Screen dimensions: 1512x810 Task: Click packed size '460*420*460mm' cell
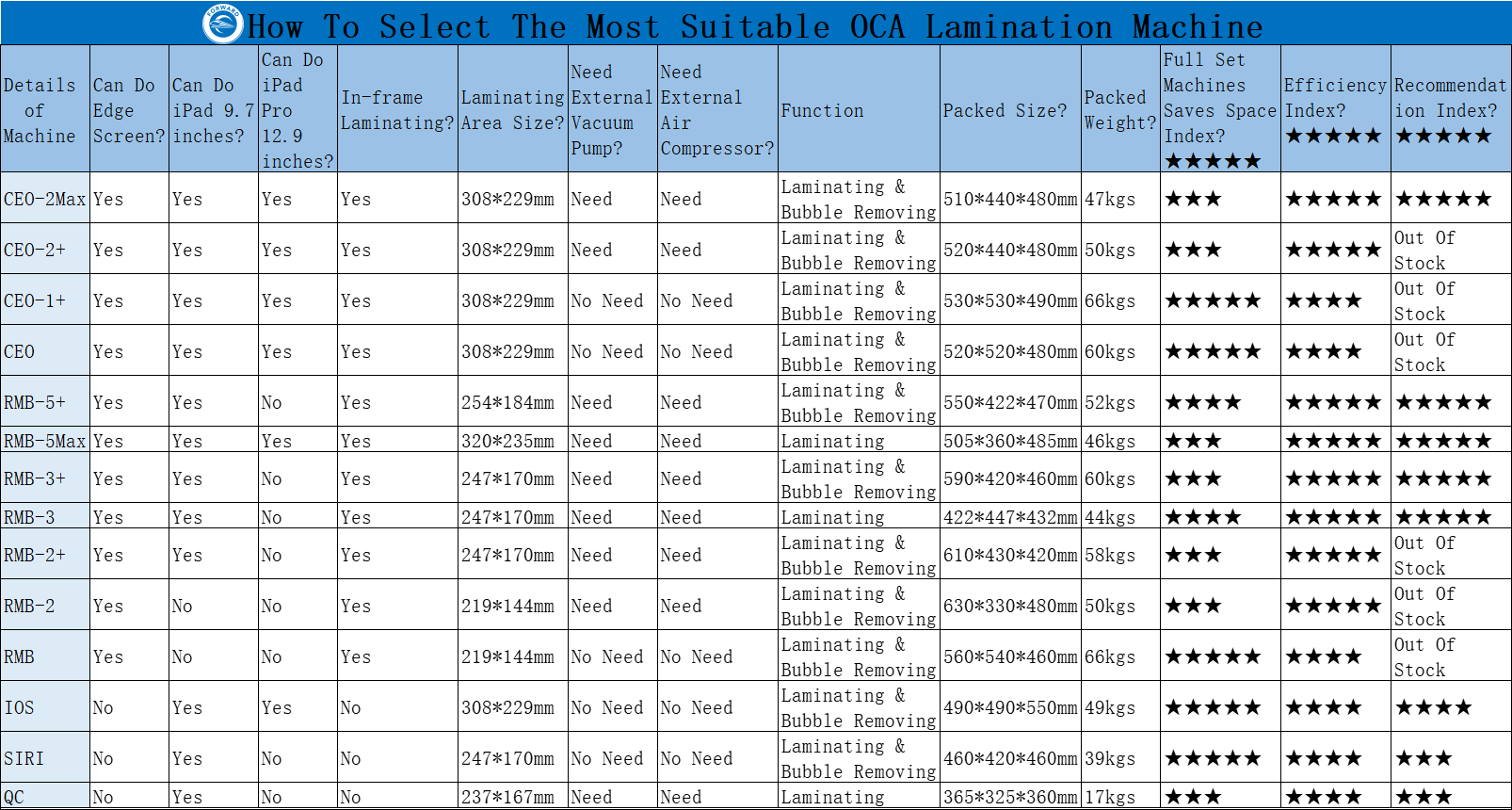pyautogui.click(x=1010, y=758)
